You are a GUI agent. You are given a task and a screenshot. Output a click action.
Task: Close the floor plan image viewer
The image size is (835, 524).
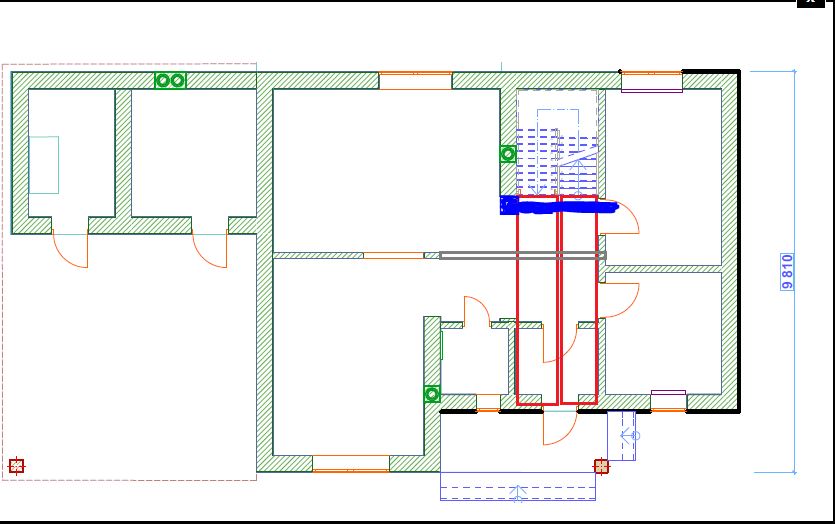click(811, 2)
